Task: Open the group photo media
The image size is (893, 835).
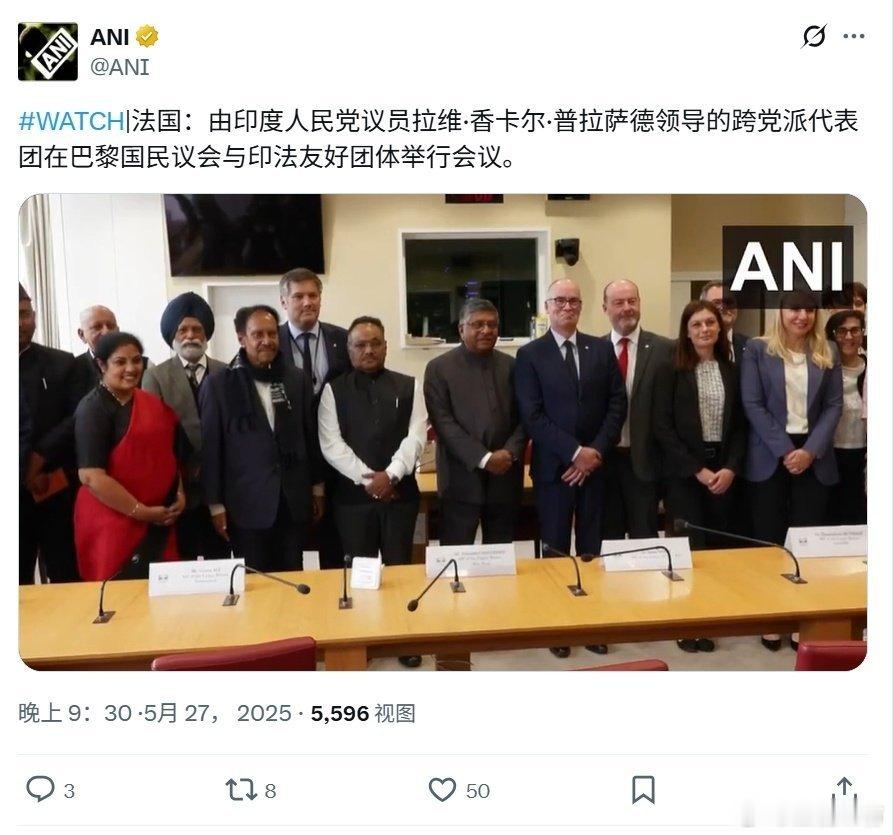Action: (x=443, y=432)
